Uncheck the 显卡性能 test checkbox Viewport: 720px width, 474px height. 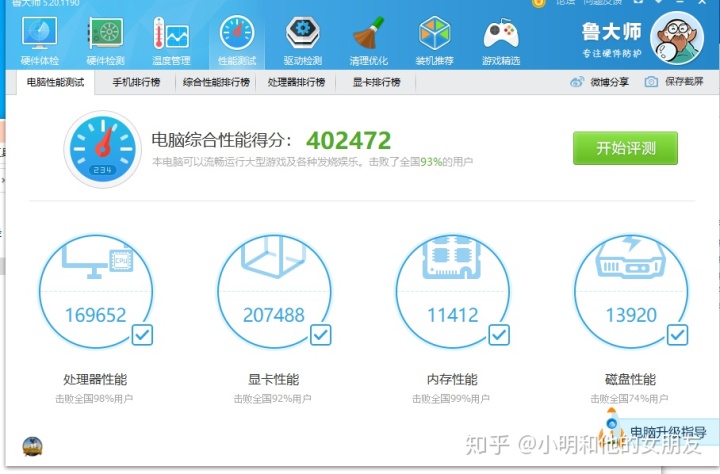click(x=321, y=335)
